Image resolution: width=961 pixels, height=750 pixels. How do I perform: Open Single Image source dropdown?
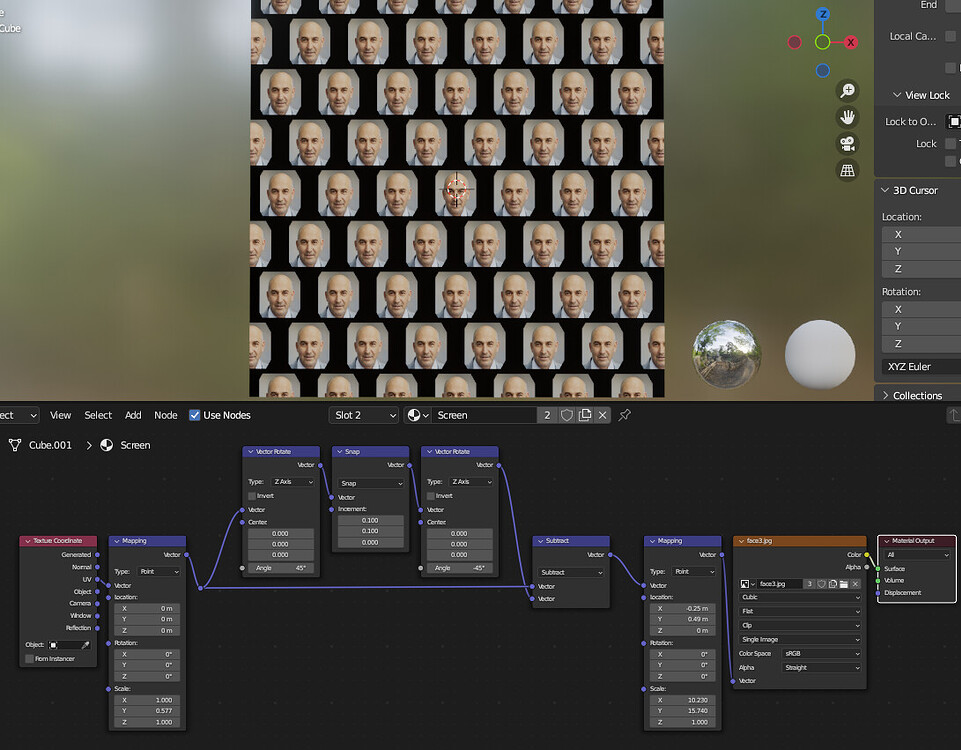tap(799, 640)
